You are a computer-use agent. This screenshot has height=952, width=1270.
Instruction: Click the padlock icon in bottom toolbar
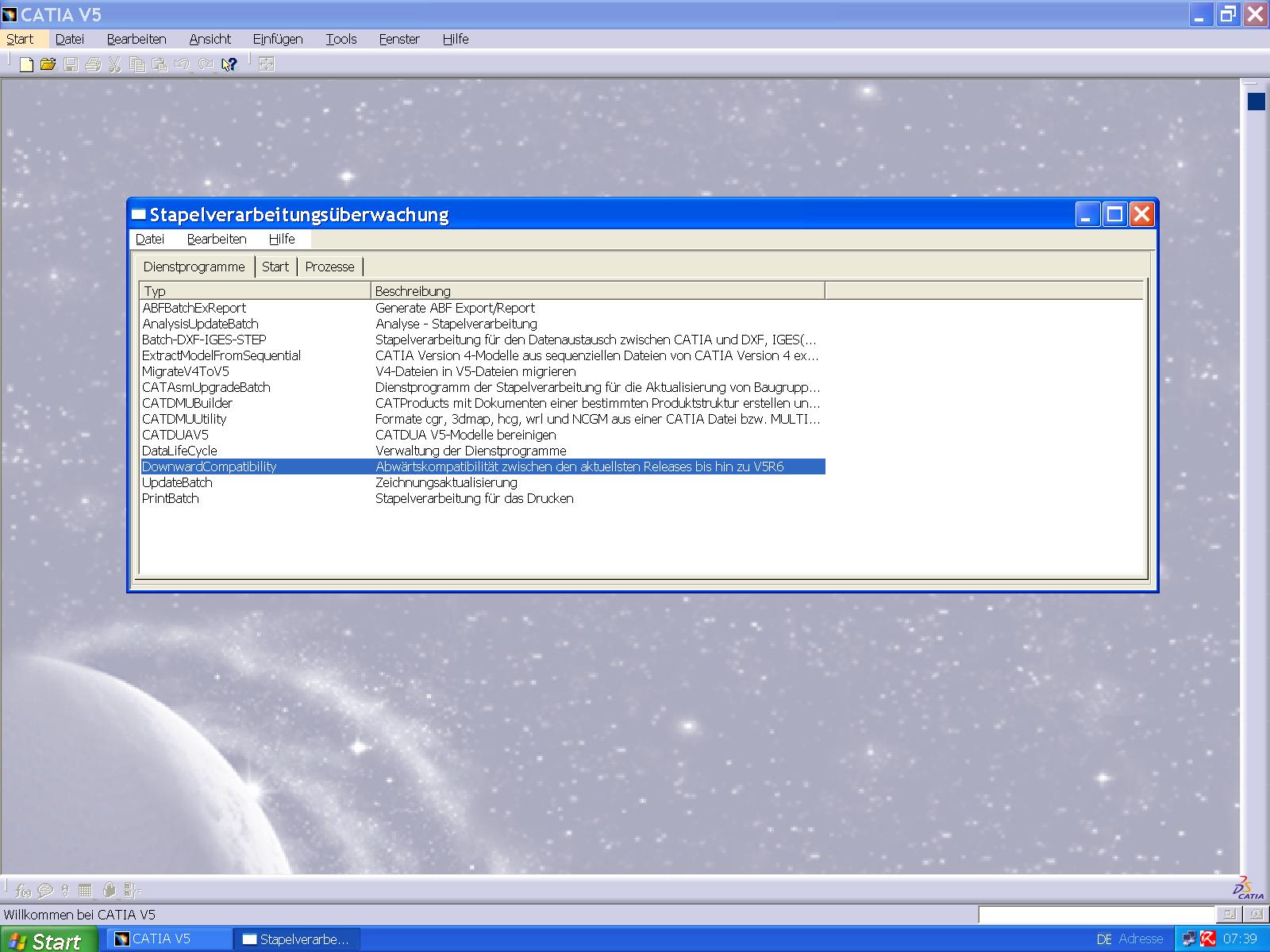pos(110,890)
